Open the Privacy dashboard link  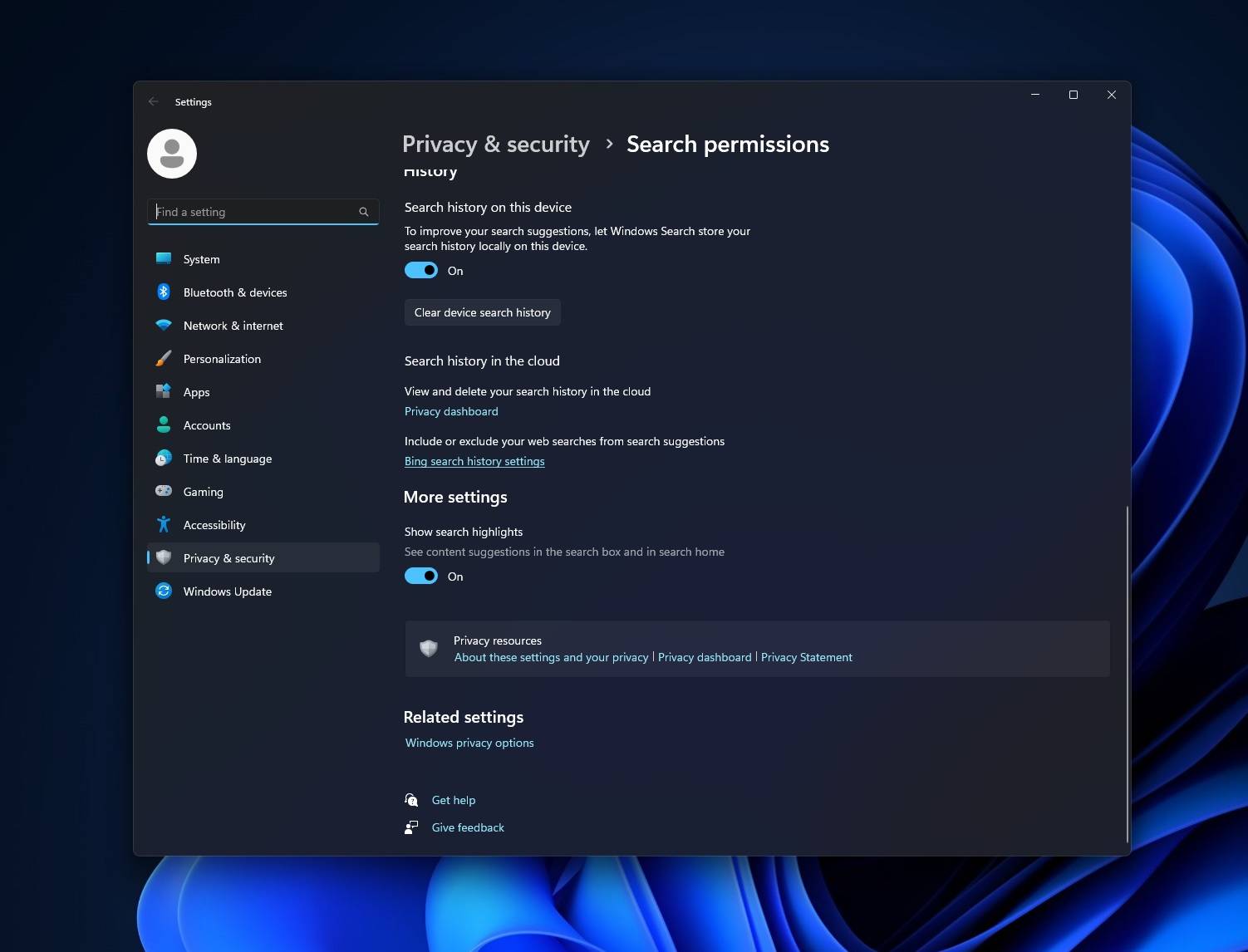click(451, 411)
